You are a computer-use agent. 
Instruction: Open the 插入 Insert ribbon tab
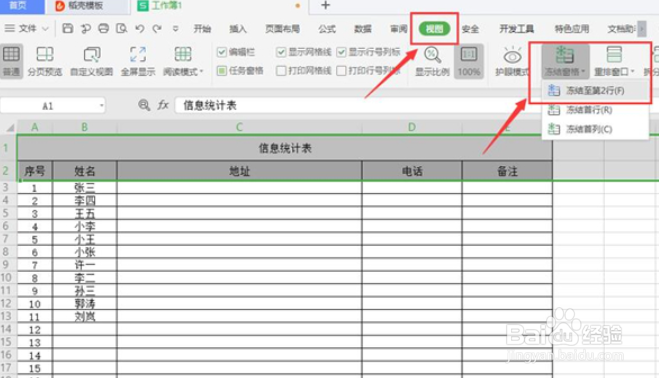(x=238, y=29)
